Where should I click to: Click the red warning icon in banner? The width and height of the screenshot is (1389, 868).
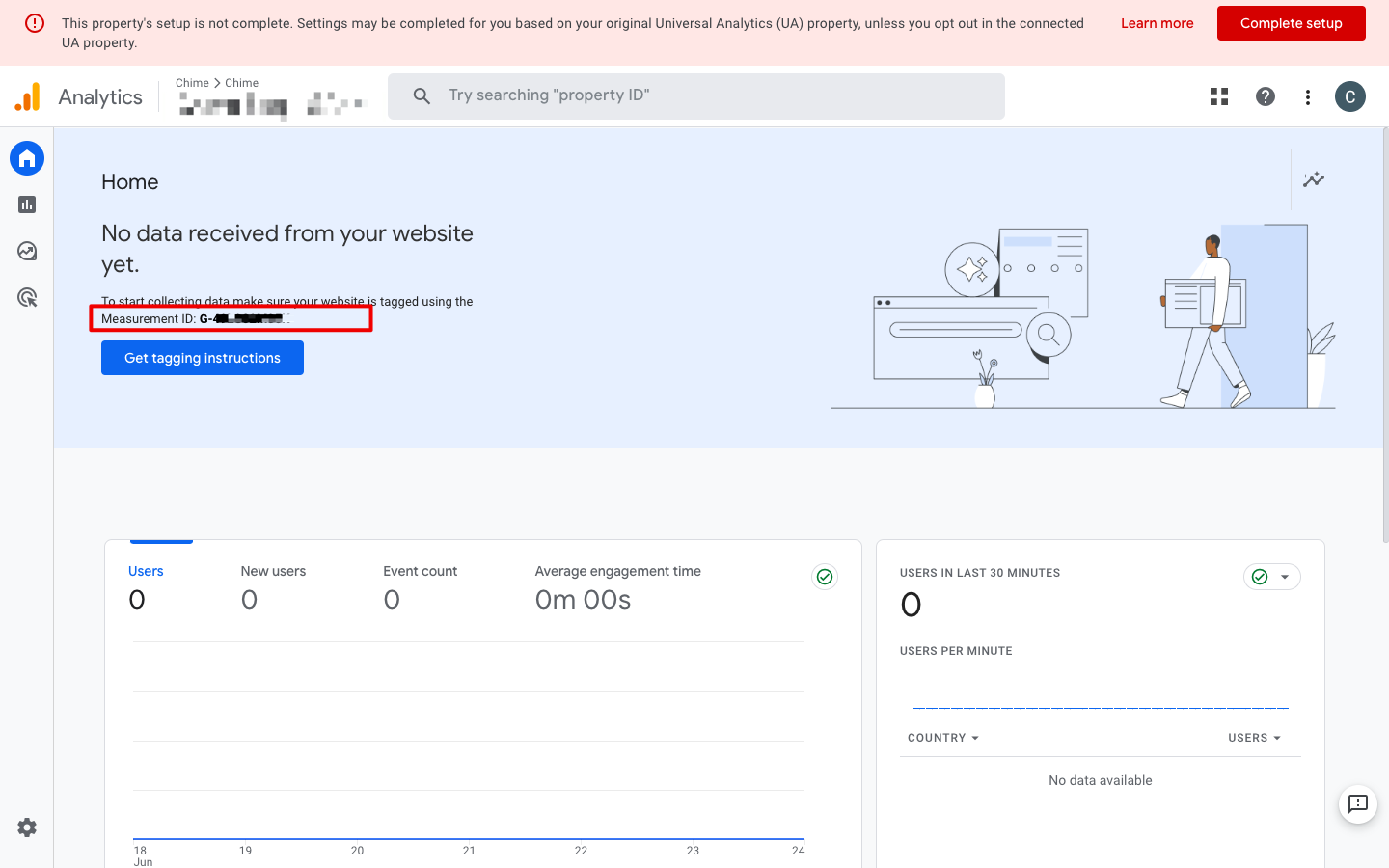pos(35,23)
